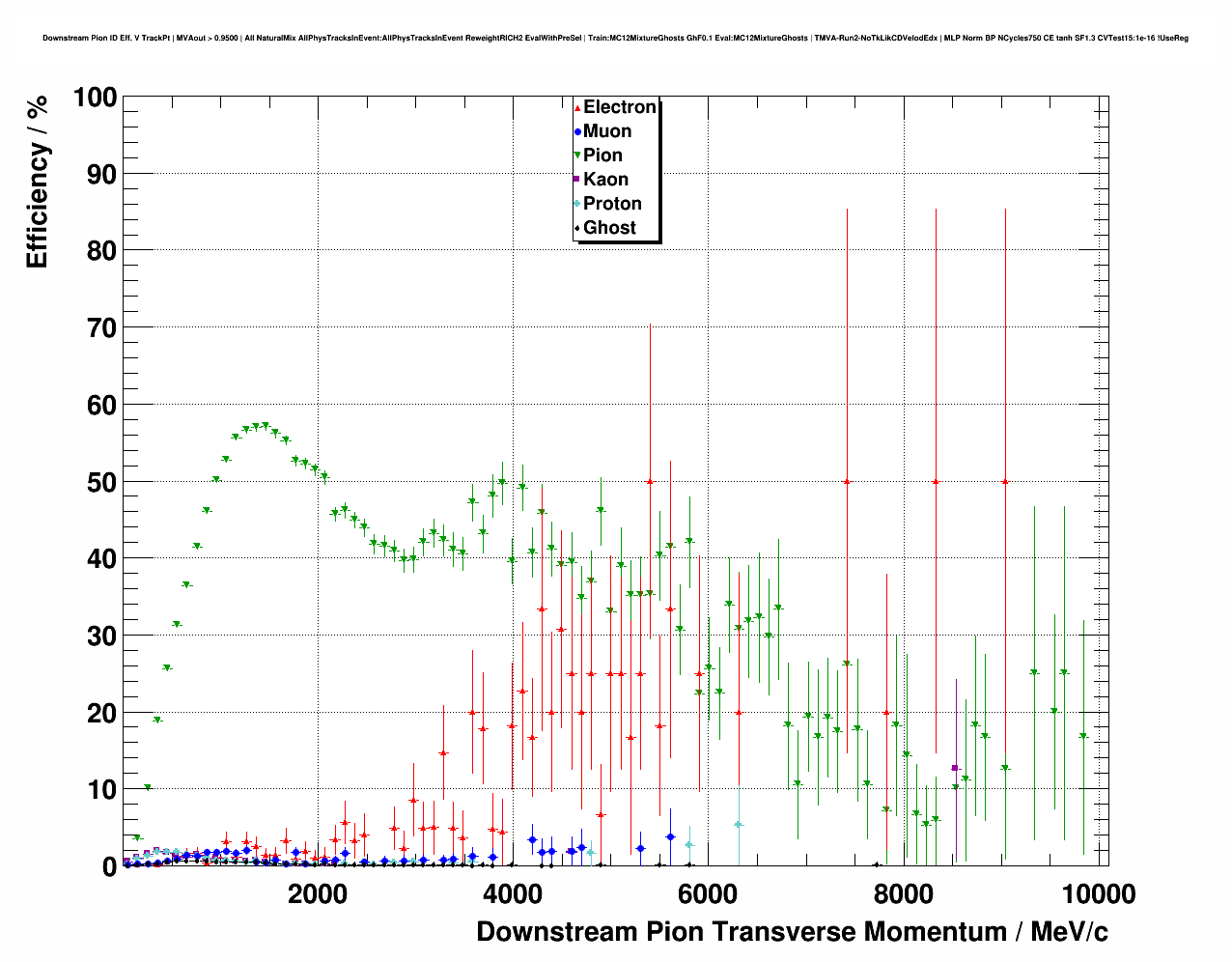The width and height of the screenshot is (1232, 962).
Task: Click the black diamond Ghost legend marker
Action: click(x=577, y=228)
